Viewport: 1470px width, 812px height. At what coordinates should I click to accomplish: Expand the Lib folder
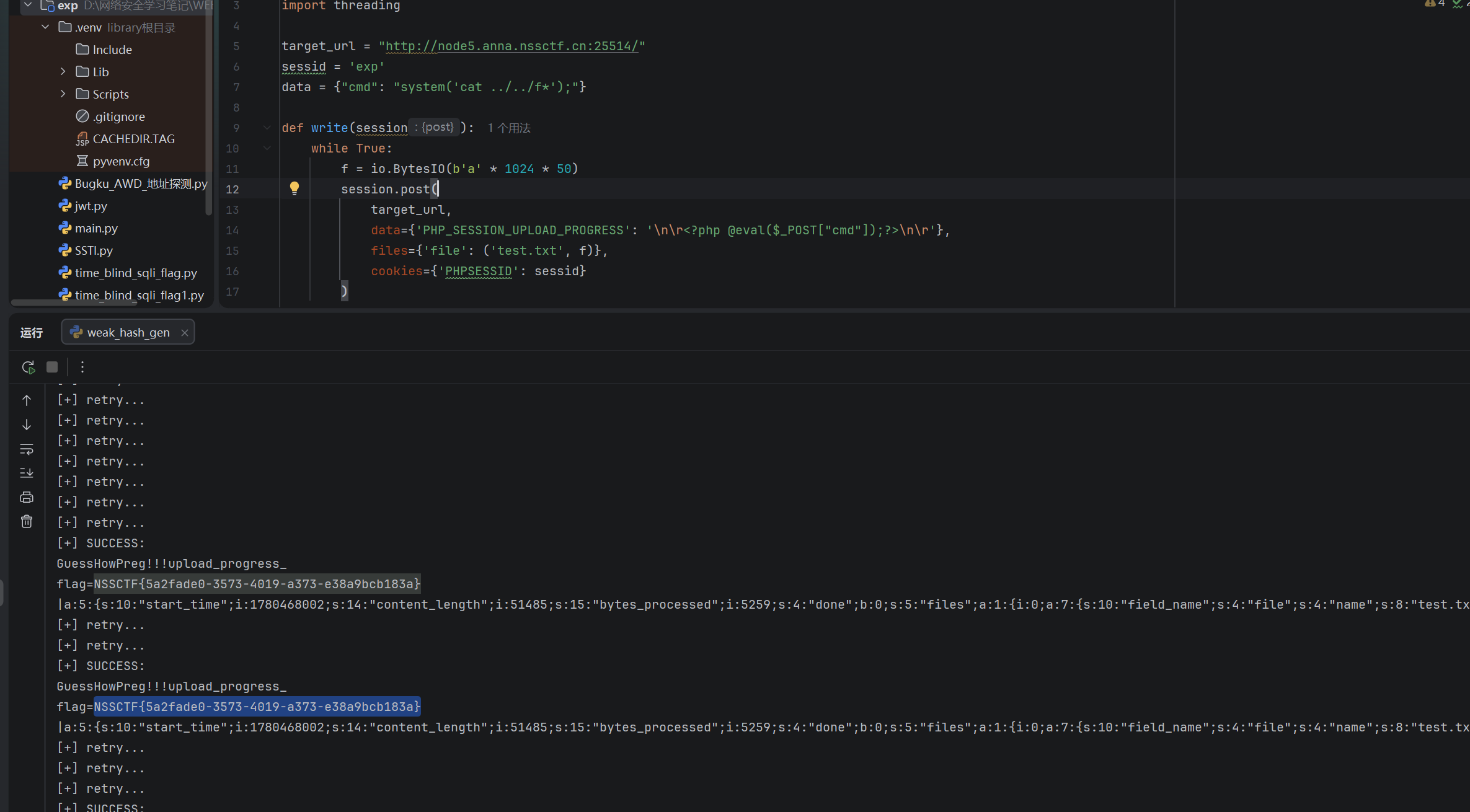coord(63,72)
